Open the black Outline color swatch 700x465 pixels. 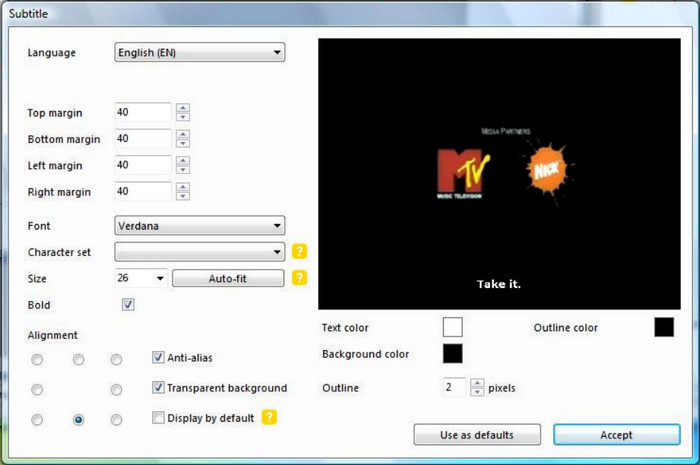point(664,327)
